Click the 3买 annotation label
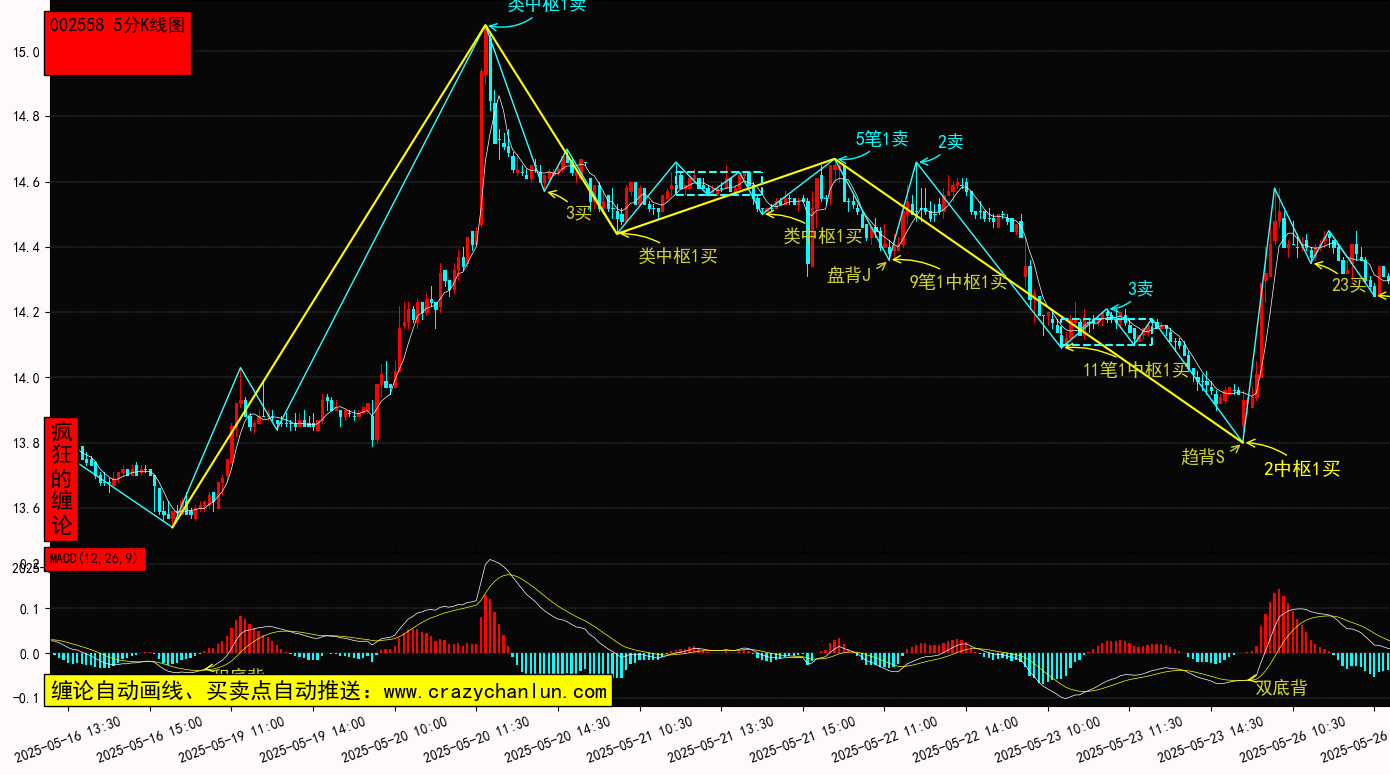The width and height of the screenshot is (1390, 775). 579,212
